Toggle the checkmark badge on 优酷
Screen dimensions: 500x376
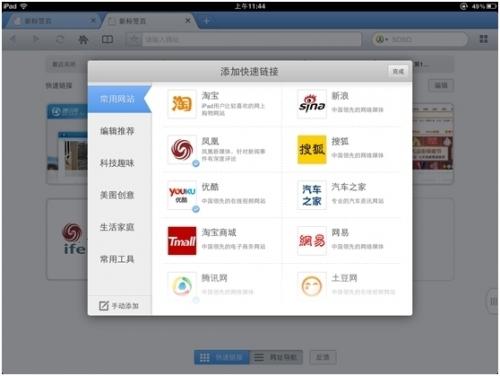coord(196,209)
